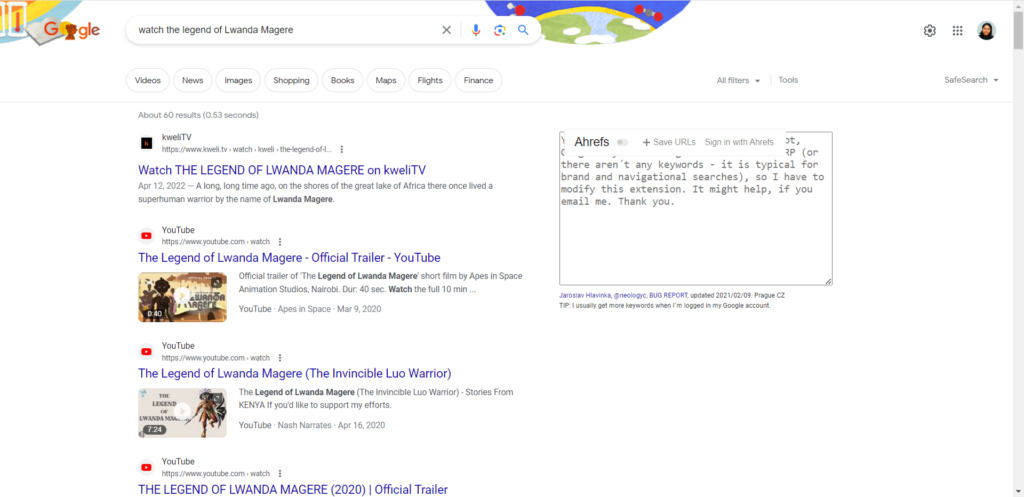Click the blue magnifier search icon

[523, 30]
